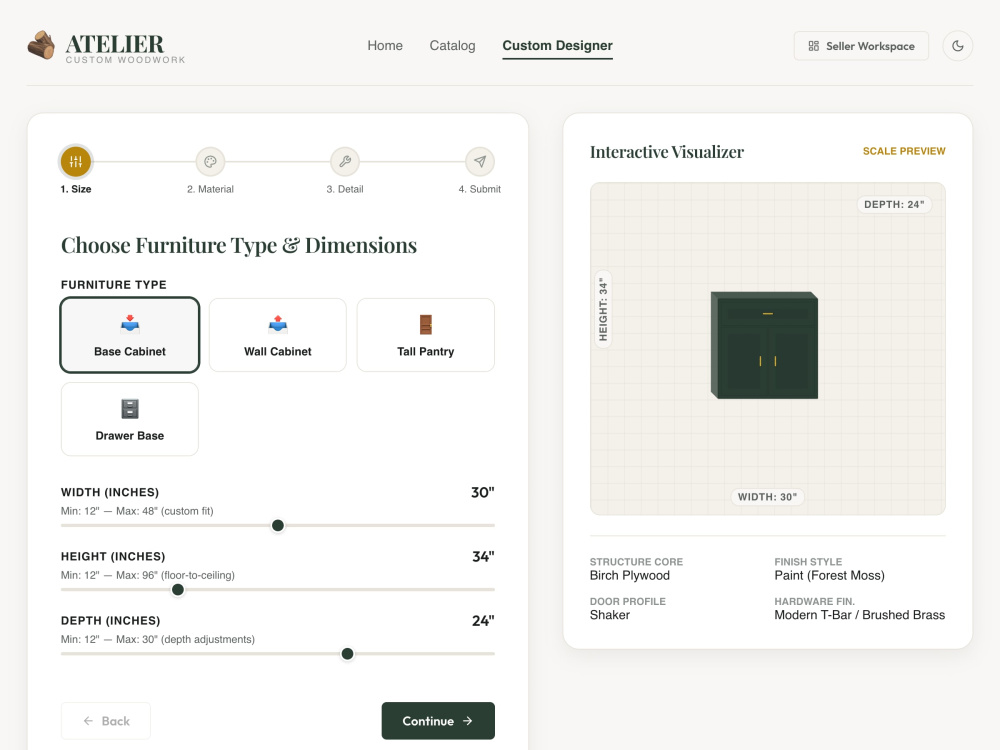
Task: Click the HEIGHT: 34" vertical label
Action: [x=603, y=309]
